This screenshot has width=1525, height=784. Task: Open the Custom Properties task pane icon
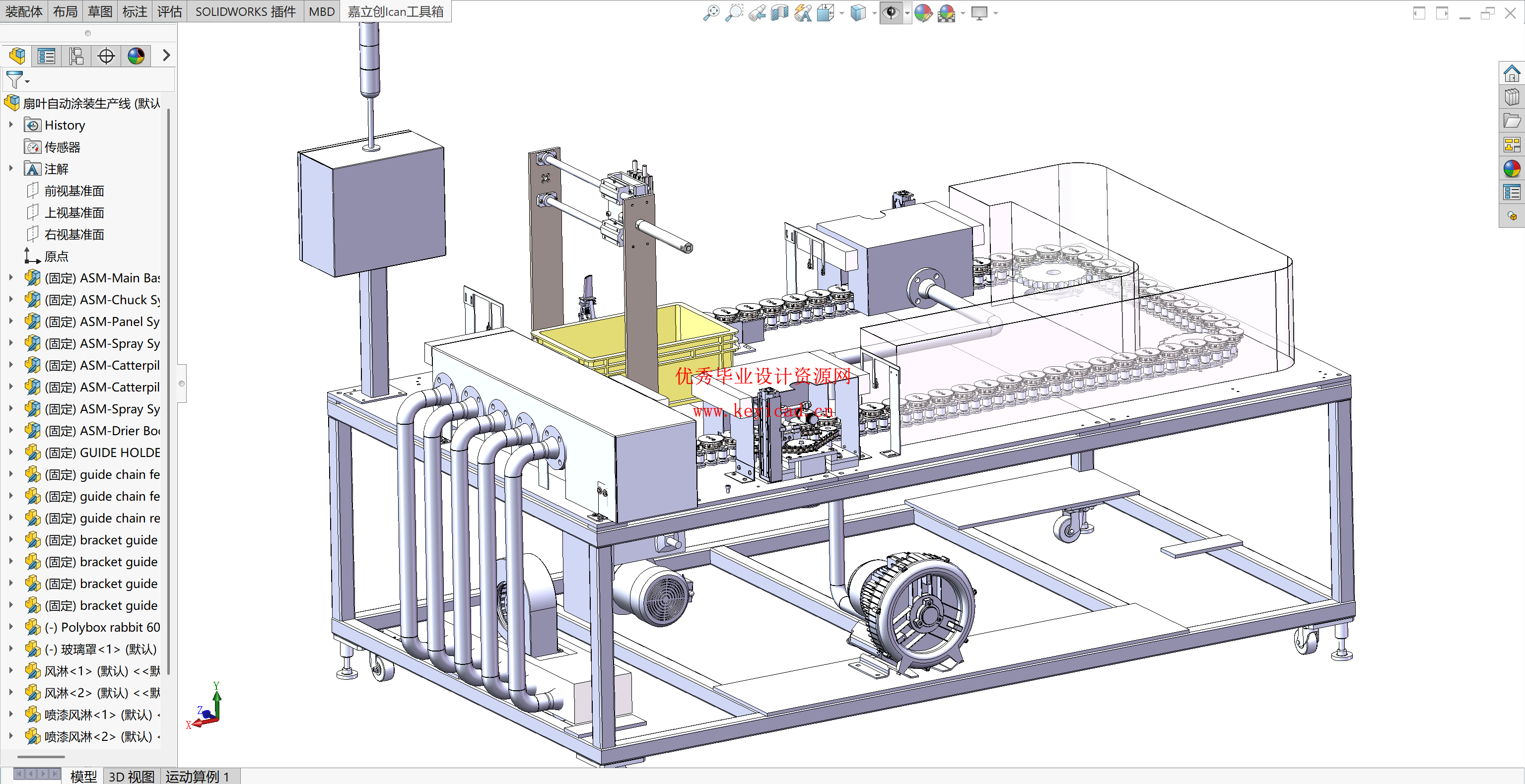[1512, 193]
